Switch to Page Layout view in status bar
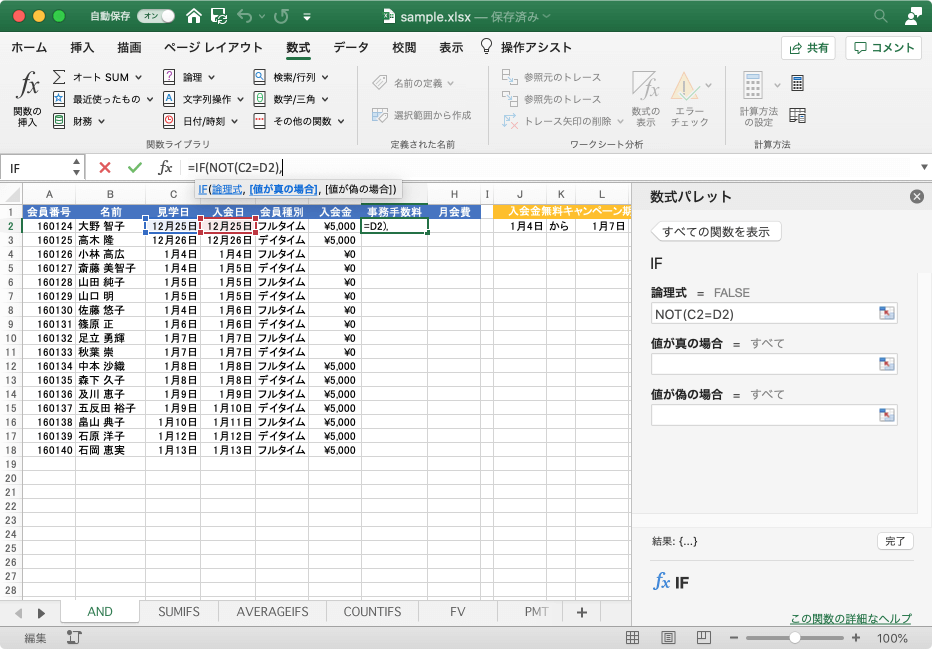This screenshot has width=932, height=649. pos(668,638)
